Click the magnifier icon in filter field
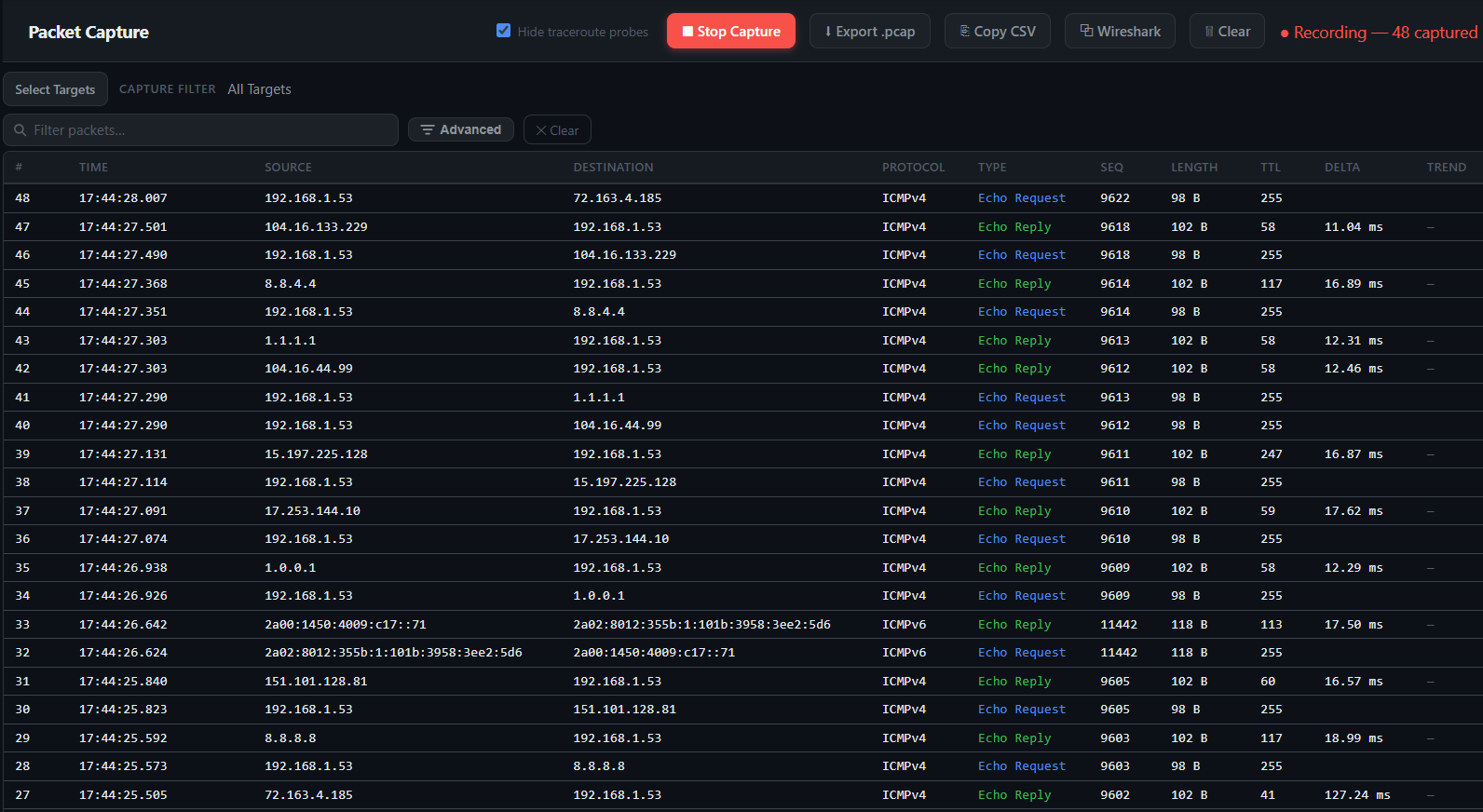The height and width of the screenshot is (812, 1483). click(x=20, y=130)
